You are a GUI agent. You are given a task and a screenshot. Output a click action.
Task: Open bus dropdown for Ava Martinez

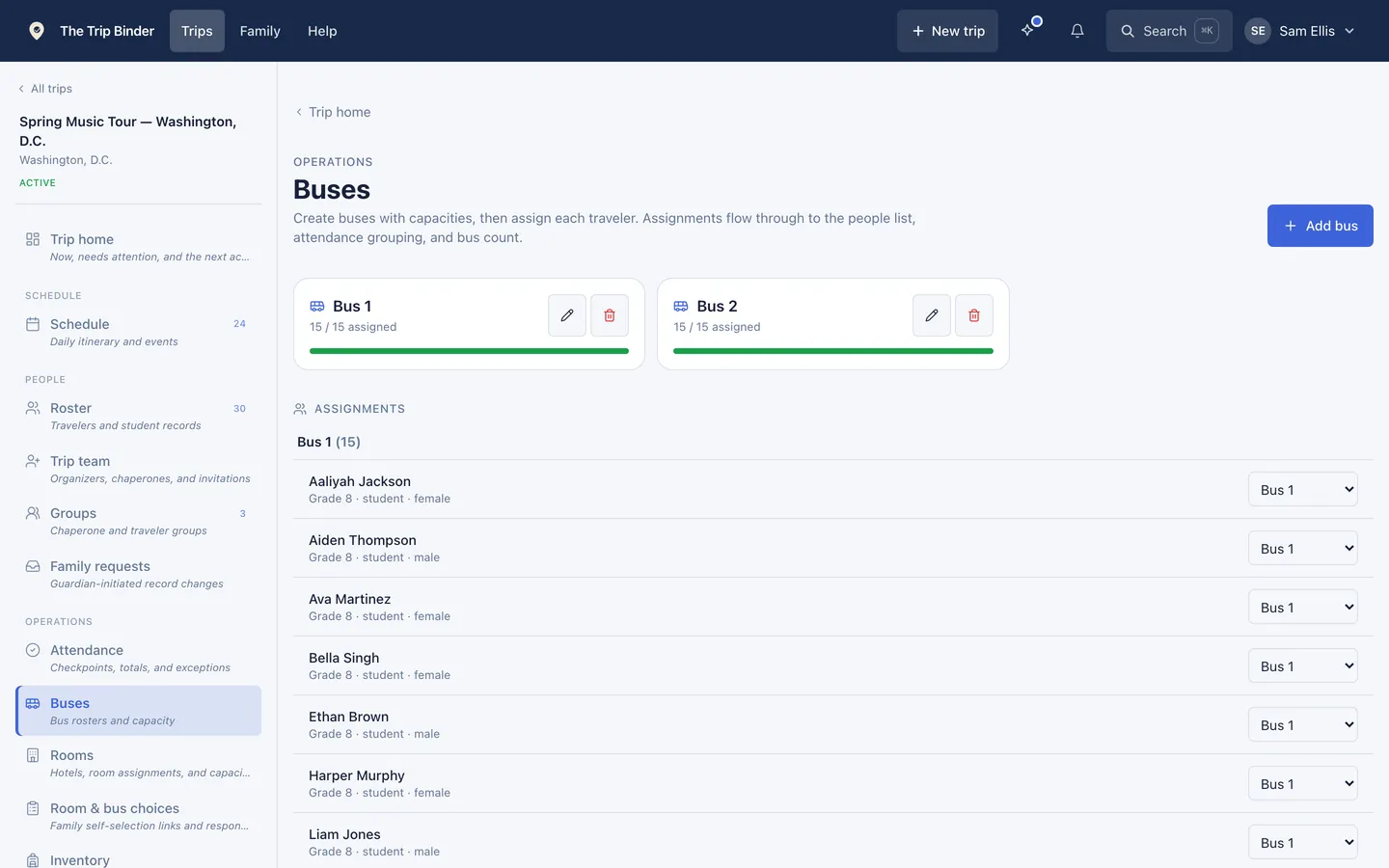pos(1303,608)
